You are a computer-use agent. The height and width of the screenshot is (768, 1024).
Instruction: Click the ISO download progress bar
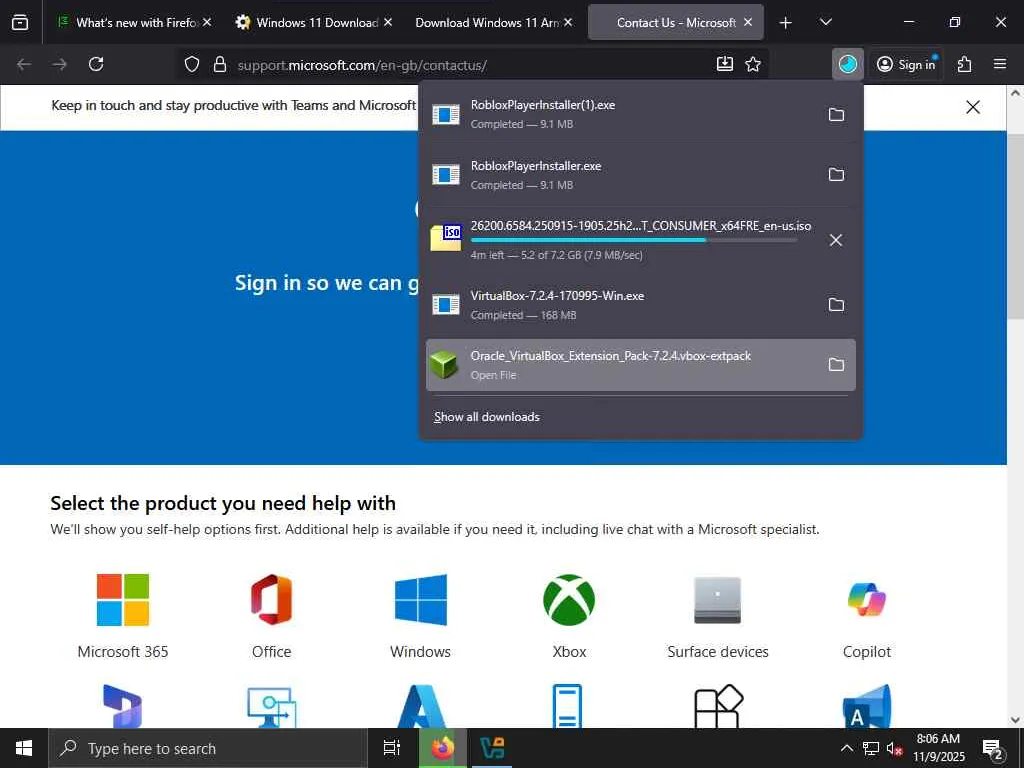click(633, 240)
